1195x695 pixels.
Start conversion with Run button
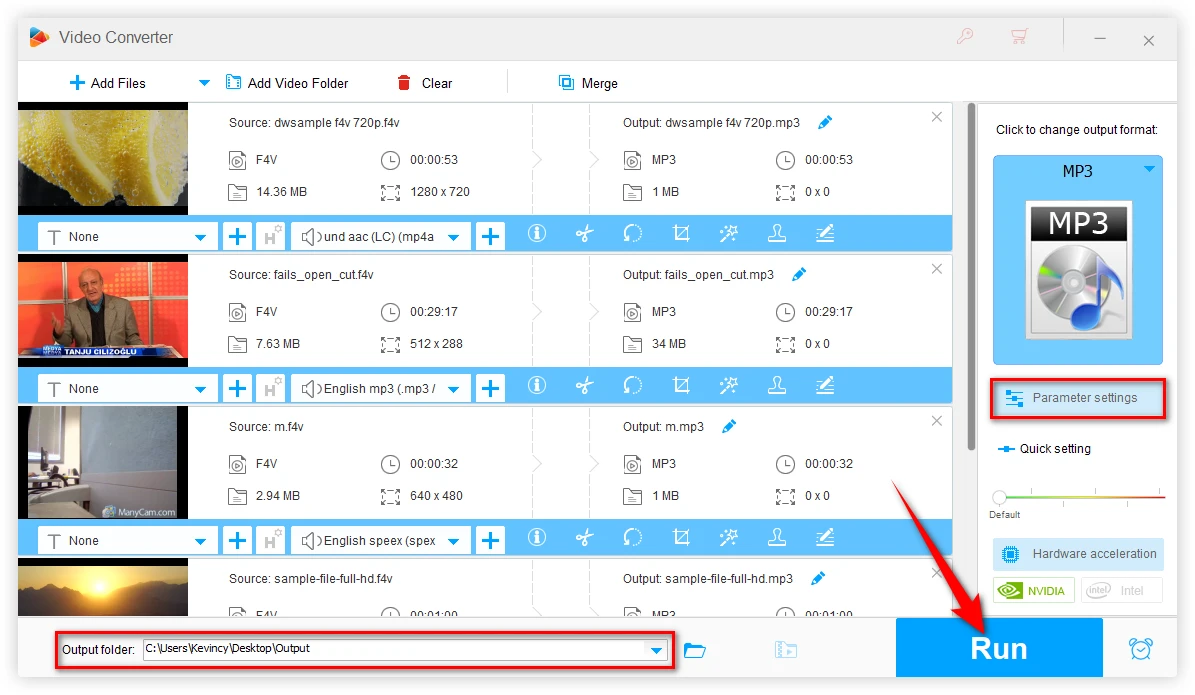pyautogui.click(x=999, y=648)
